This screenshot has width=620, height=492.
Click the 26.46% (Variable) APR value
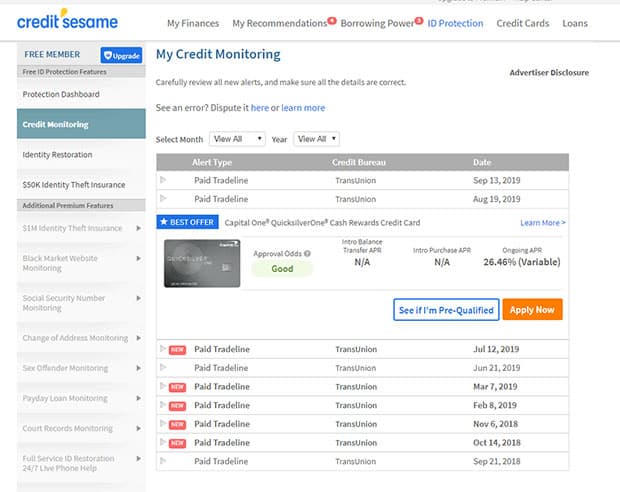coord(522,262)
